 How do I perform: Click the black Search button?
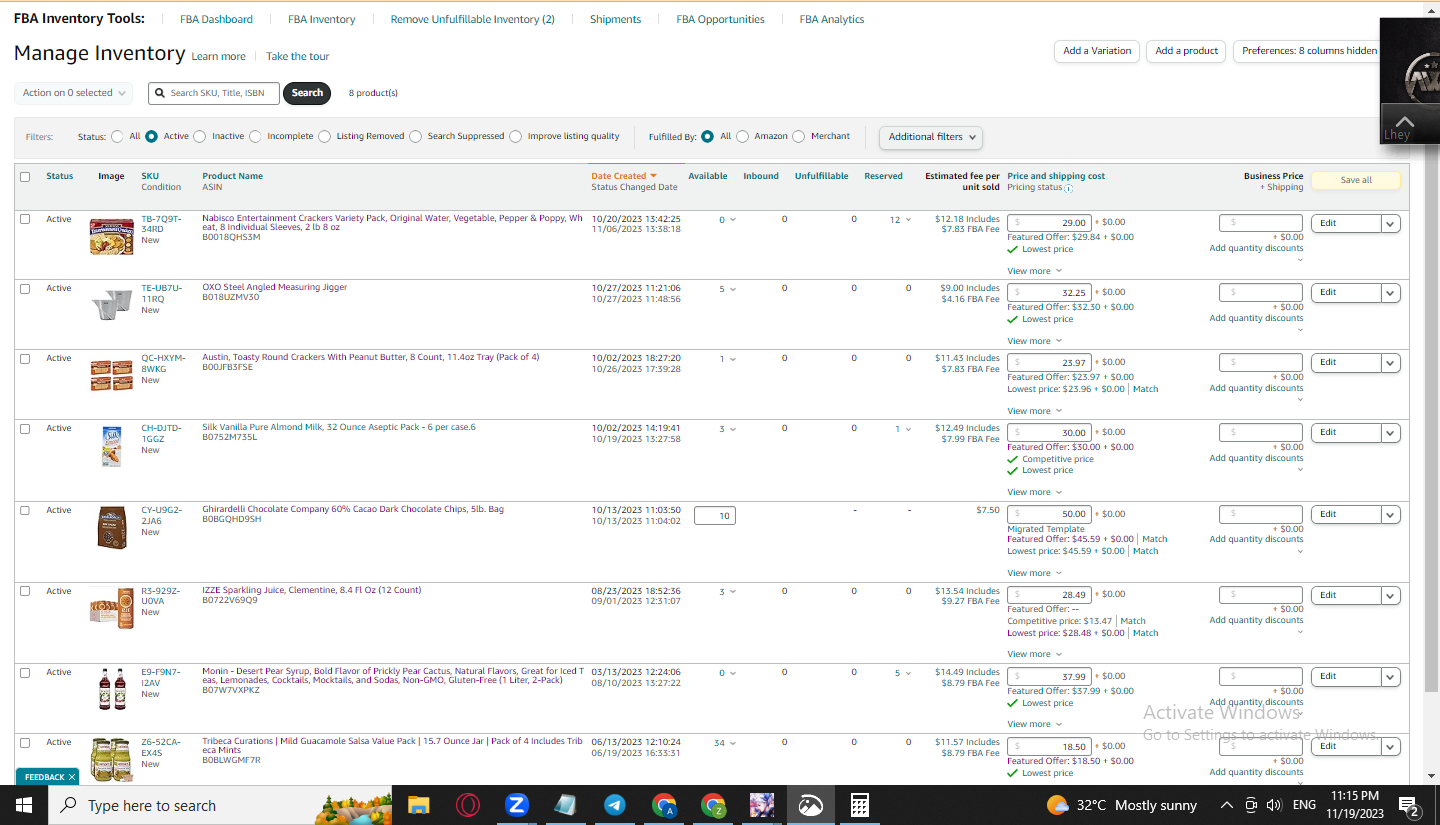coord(307,93)
